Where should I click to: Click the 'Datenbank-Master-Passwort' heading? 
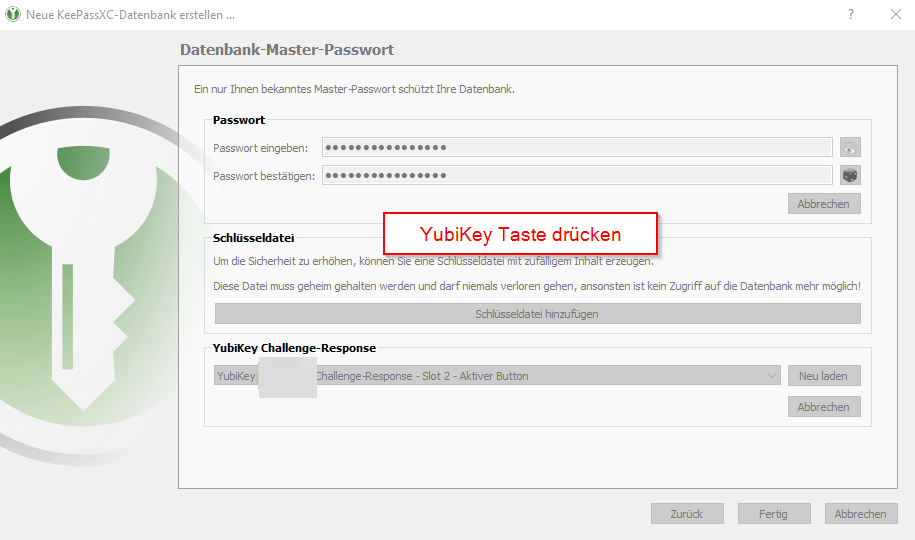pos(287,50)
